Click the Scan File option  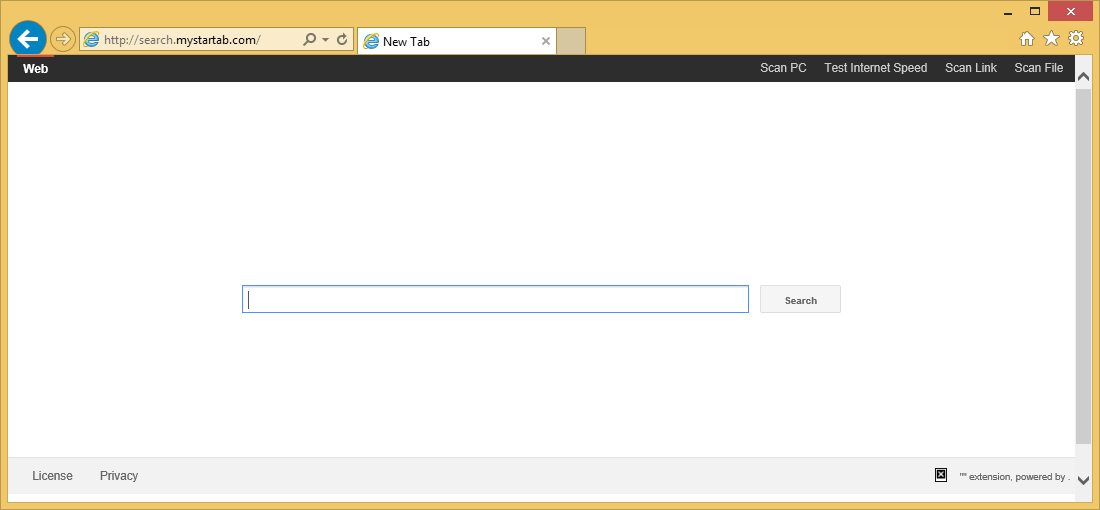point(1038,68)
